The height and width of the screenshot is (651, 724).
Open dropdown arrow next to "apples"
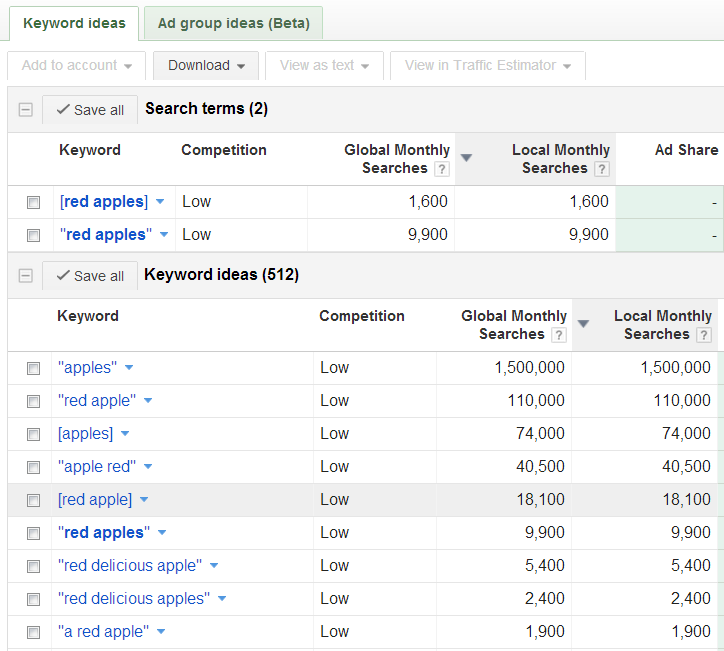tap(129, 368)
